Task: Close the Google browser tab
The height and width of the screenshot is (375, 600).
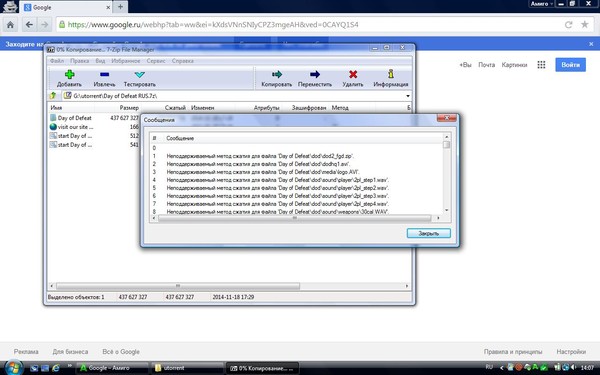Action: (x=108, y=8)
